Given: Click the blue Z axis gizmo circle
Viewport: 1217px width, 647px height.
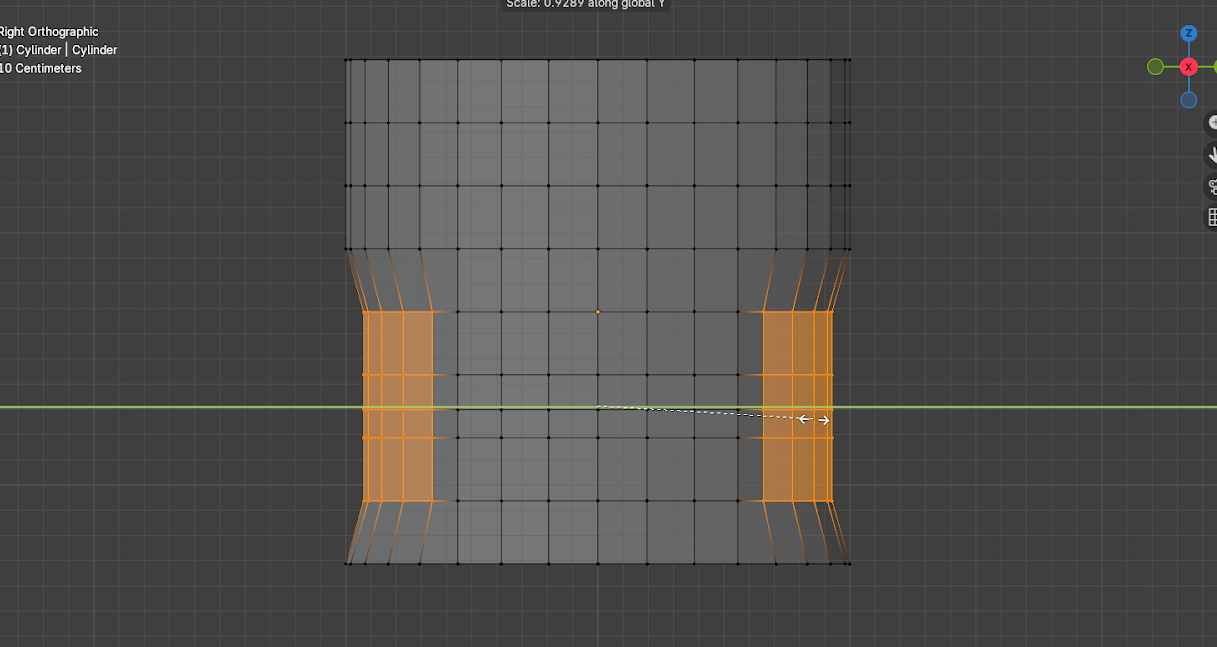Looking at the screenshot, I should click(x=1188, y=33).
